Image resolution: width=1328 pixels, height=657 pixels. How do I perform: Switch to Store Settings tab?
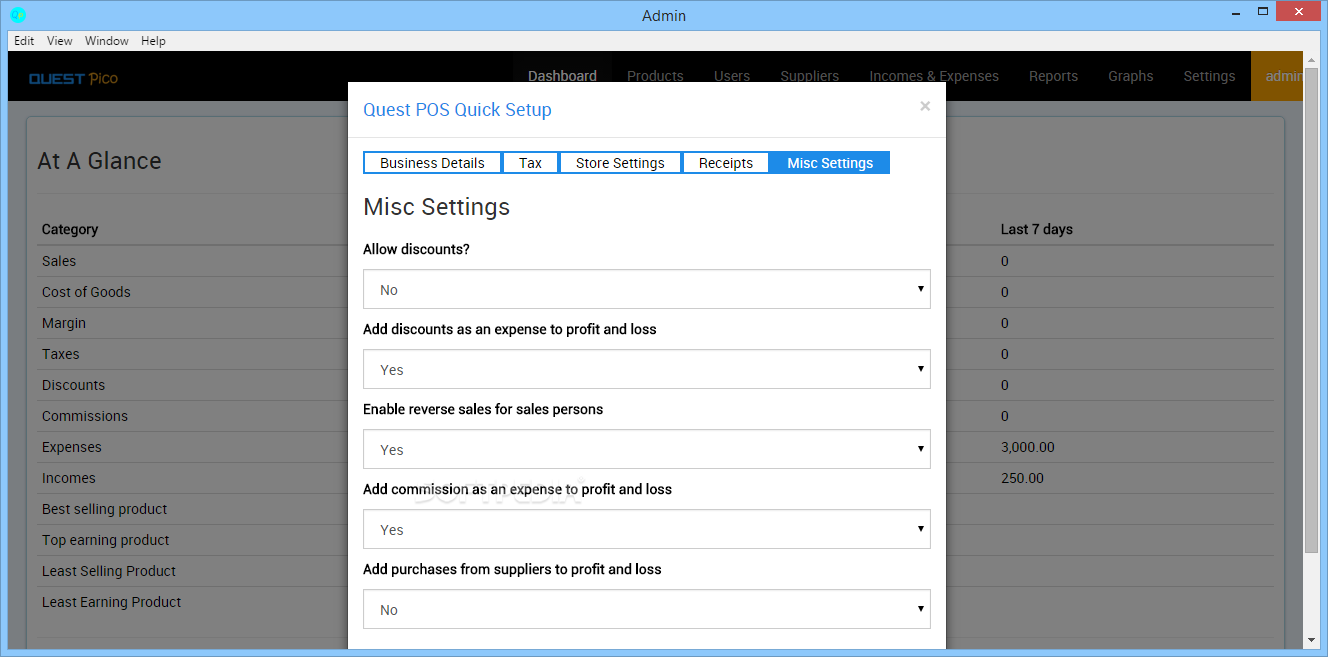coord(620,163)
